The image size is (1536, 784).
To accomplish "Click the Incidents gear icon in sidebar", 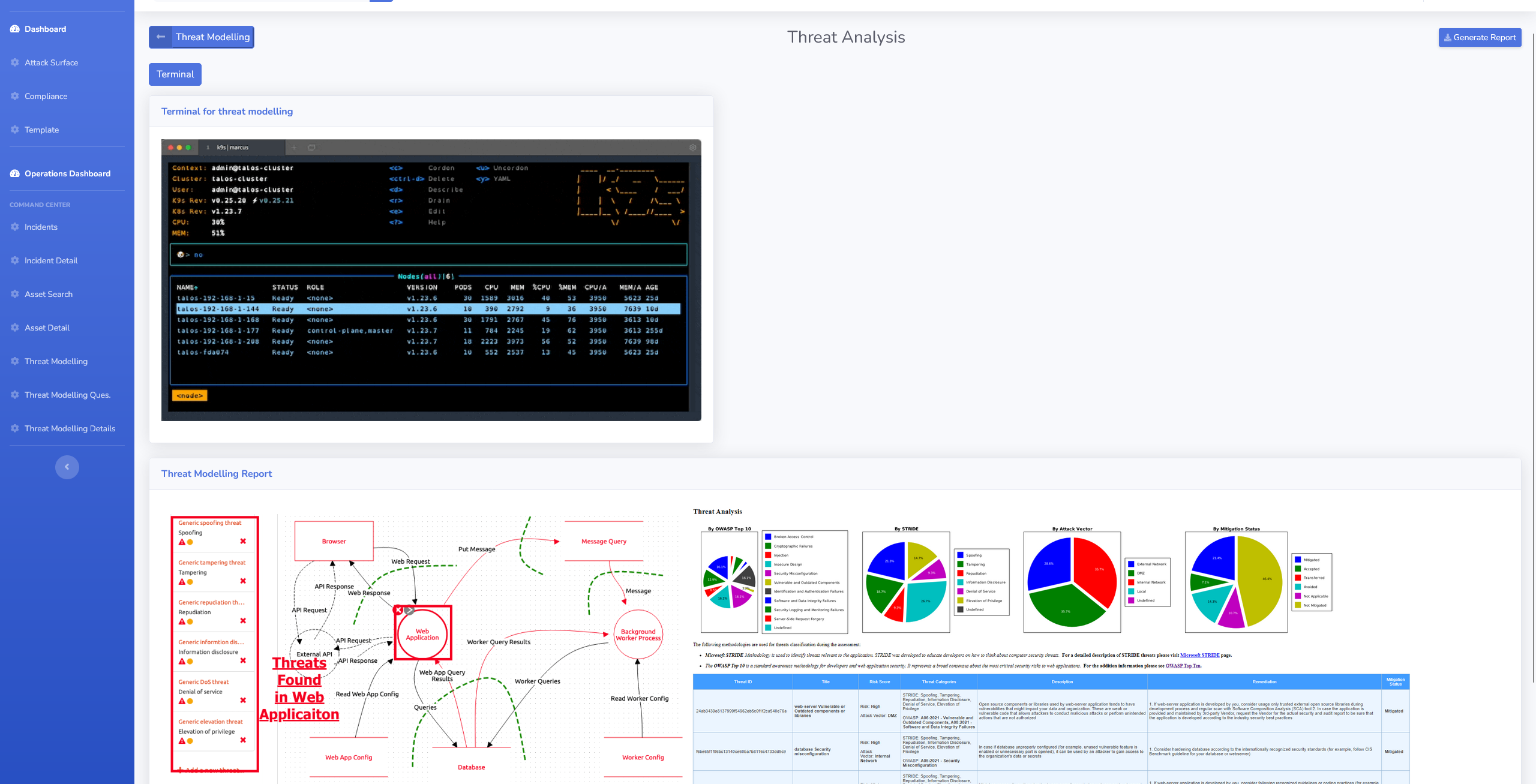I will (15, 227).
